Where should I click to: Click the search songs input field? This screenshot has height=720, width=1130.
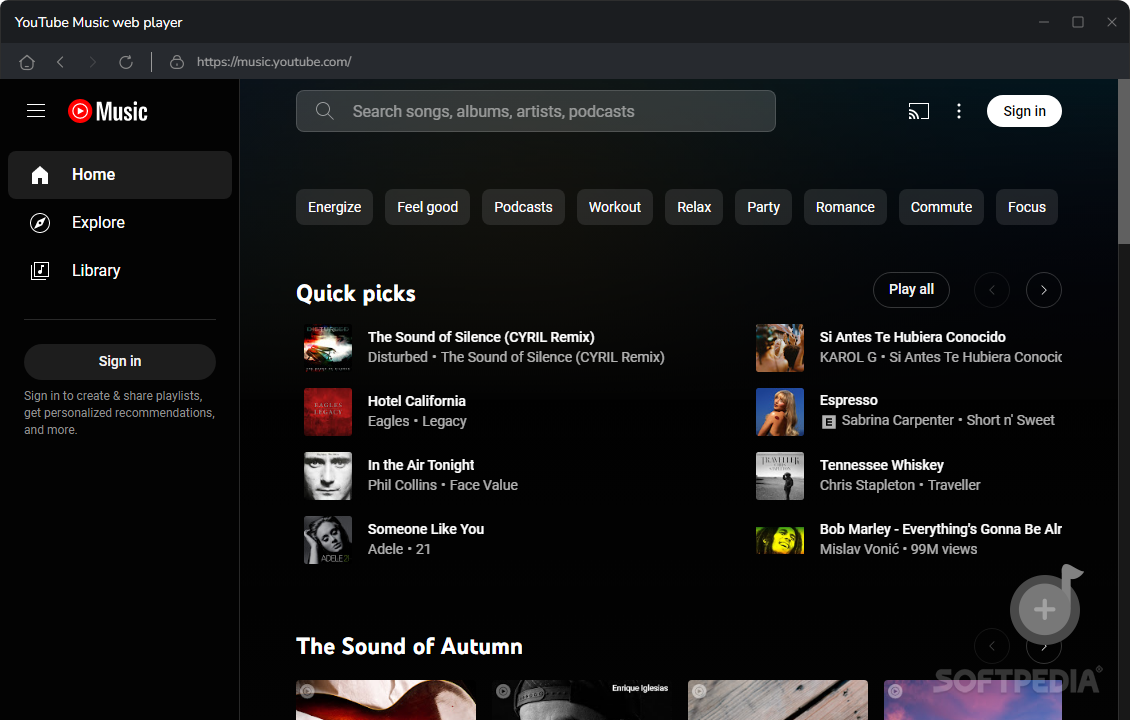[x=535, y=111]
